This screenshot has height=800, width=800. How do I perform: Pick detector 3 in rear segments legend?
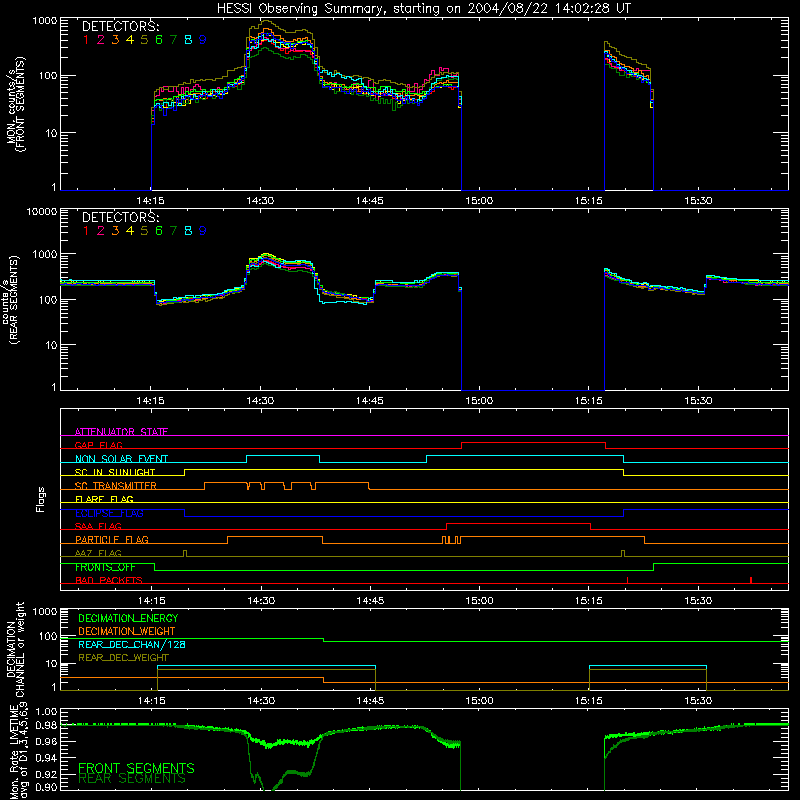[115, 231]
